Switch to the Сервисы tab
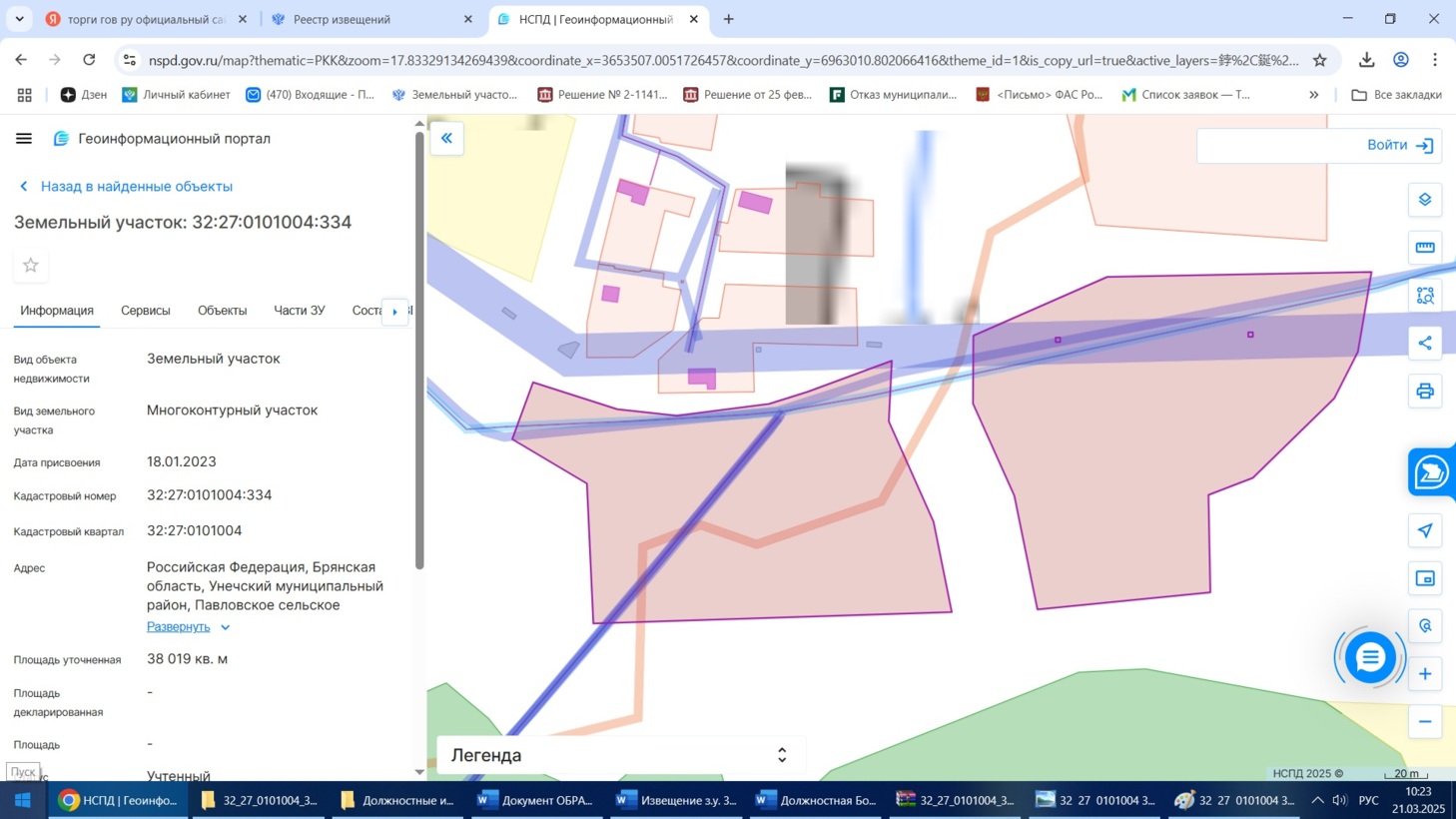This screenshot has width=1456, height=819. click(146, 311)
